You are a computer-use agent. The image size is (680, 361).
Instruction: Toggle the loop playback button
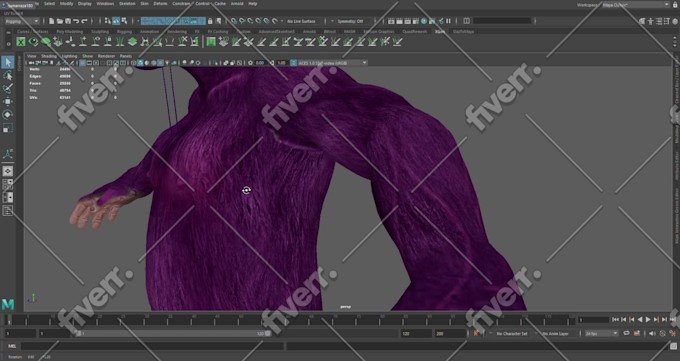coord(626,333)
